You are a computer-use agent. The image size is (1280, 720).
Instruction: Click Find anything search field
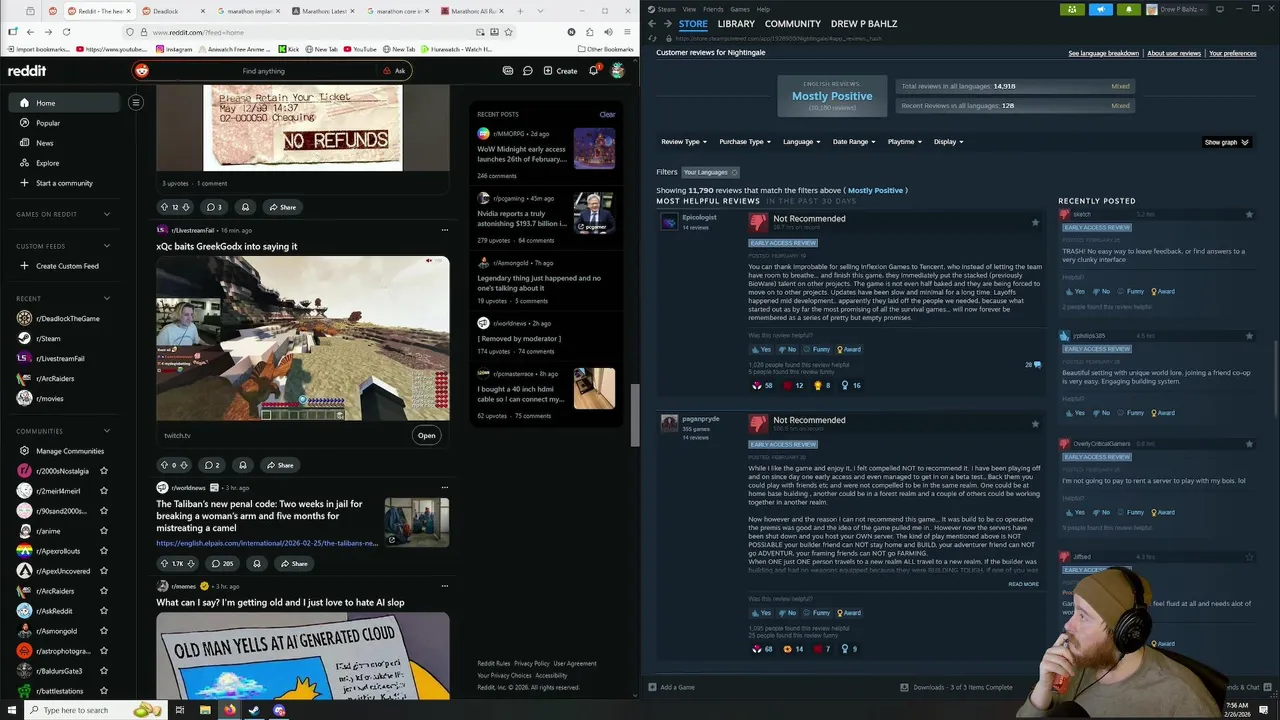(271, 71)
